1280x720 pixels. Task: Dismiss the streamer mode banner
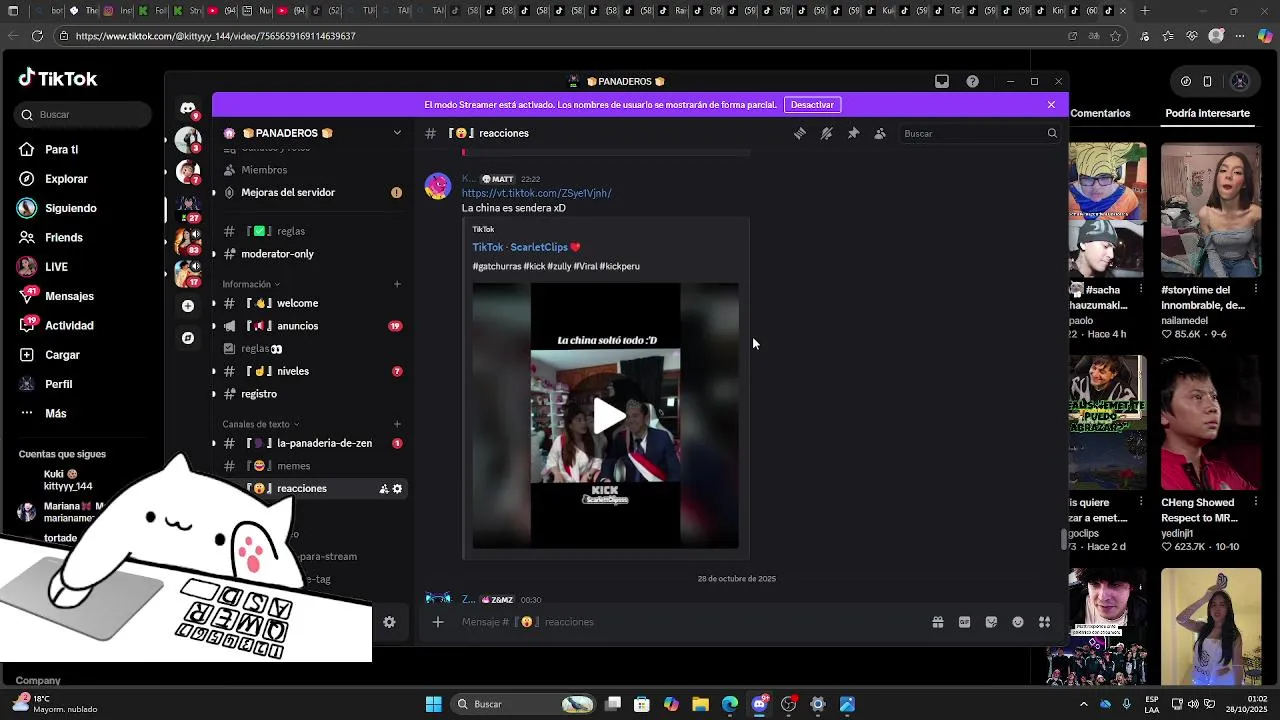[x=1051, y=105]
